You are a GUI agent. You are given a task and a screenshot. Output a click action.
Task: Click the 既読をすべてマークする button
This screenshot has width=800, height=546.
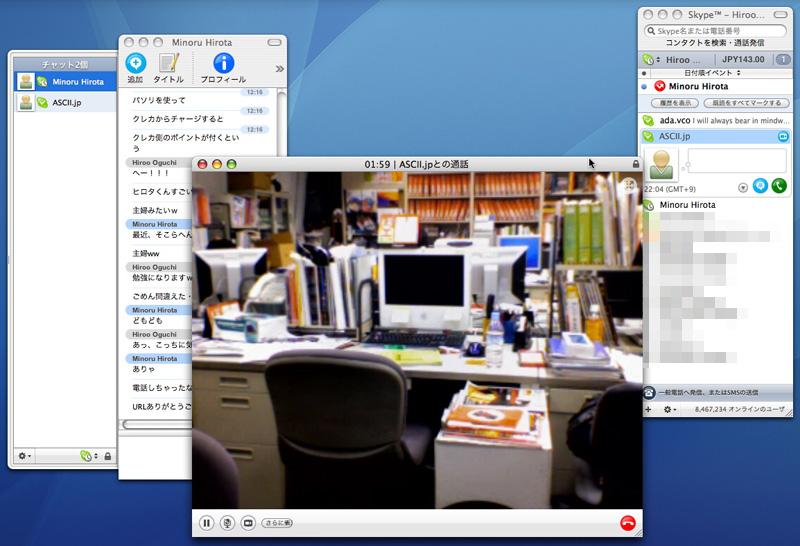click(x=746, y=103)
